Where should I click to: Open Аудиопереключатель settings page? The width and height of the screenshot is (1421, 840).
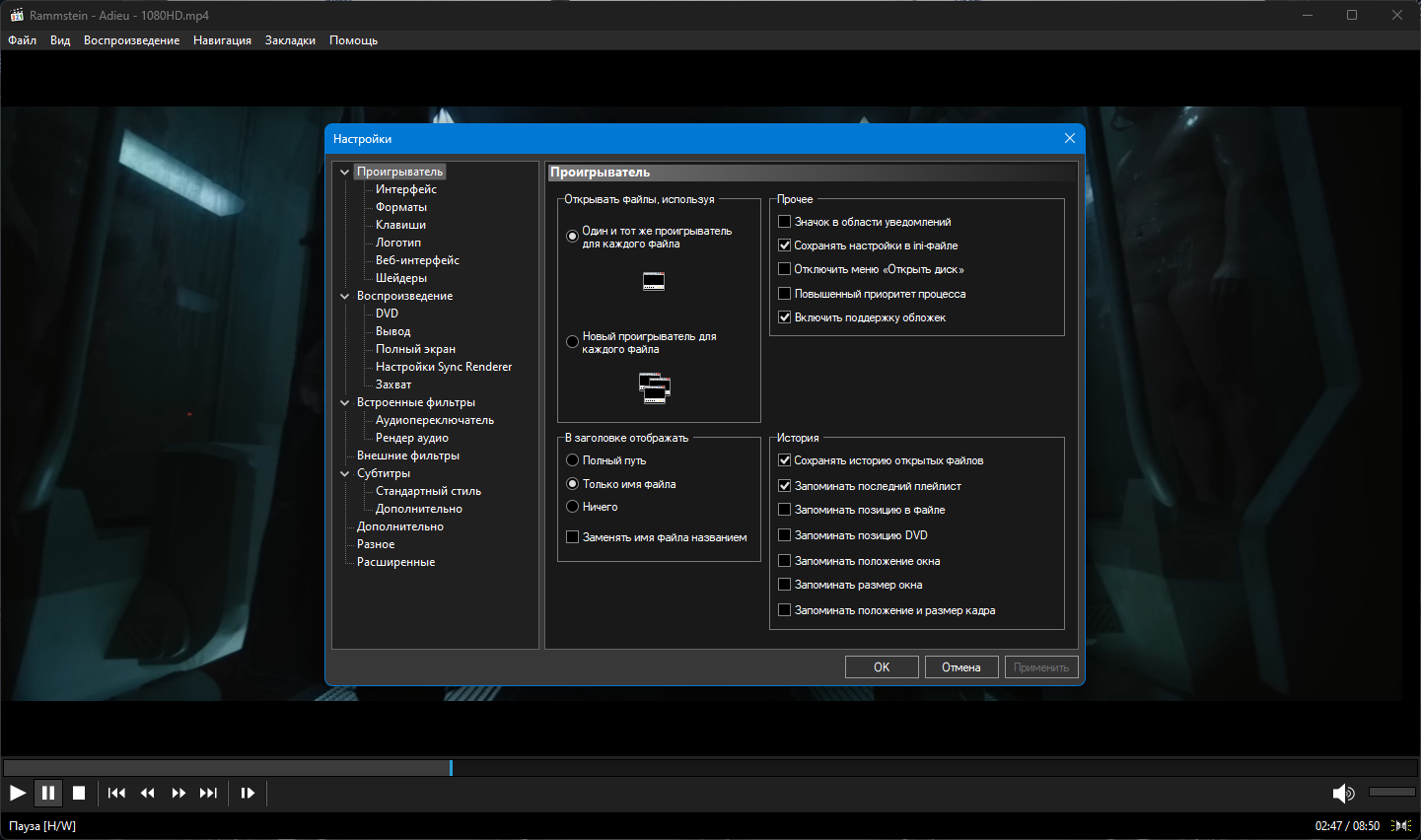(435, 420)
